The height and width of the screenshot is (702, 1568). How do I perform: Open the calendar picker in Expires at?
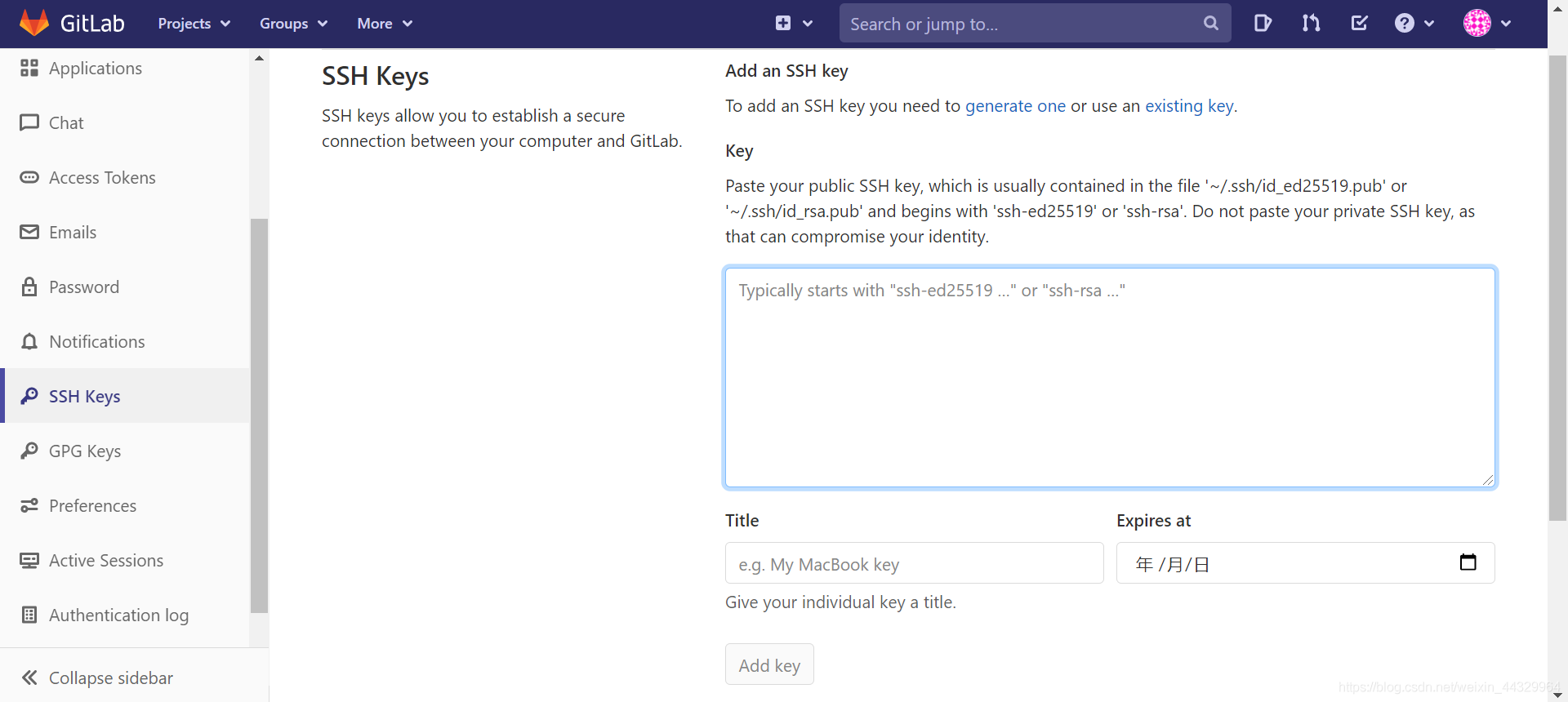[x=1468, y=562]
